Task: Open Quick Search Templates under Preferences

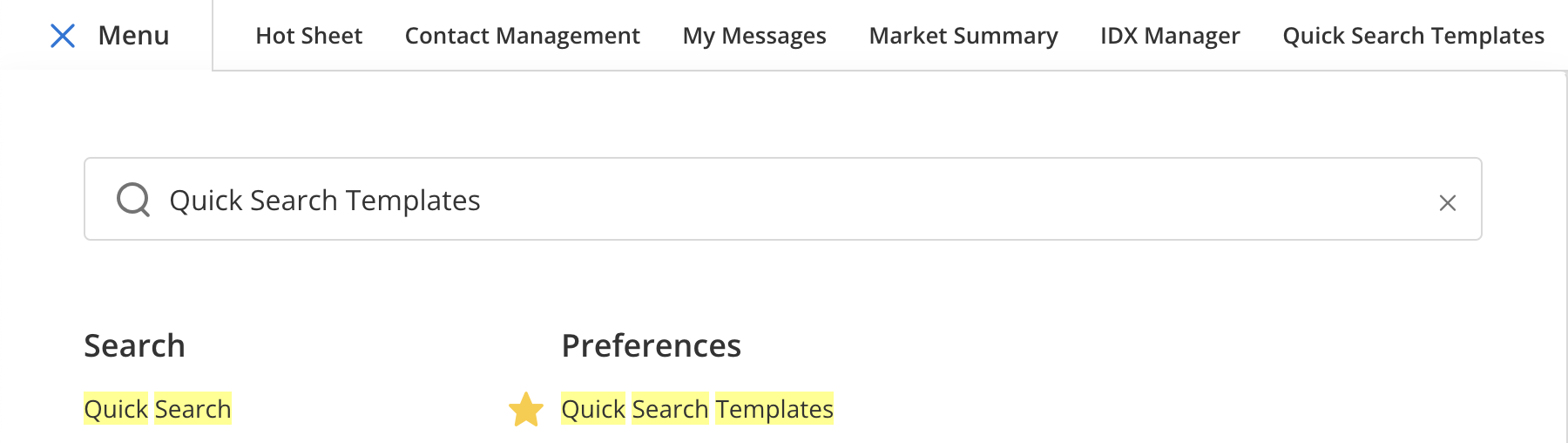Action: (697, 409)
